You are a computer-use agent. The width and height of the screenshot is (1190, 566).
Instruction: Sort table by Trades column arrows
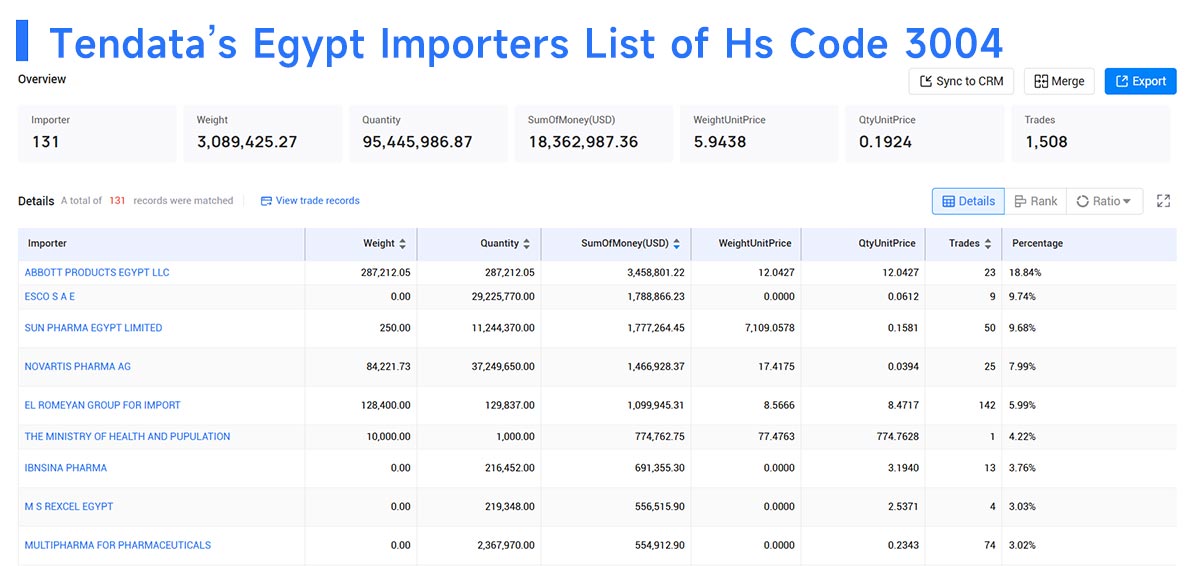987,244
